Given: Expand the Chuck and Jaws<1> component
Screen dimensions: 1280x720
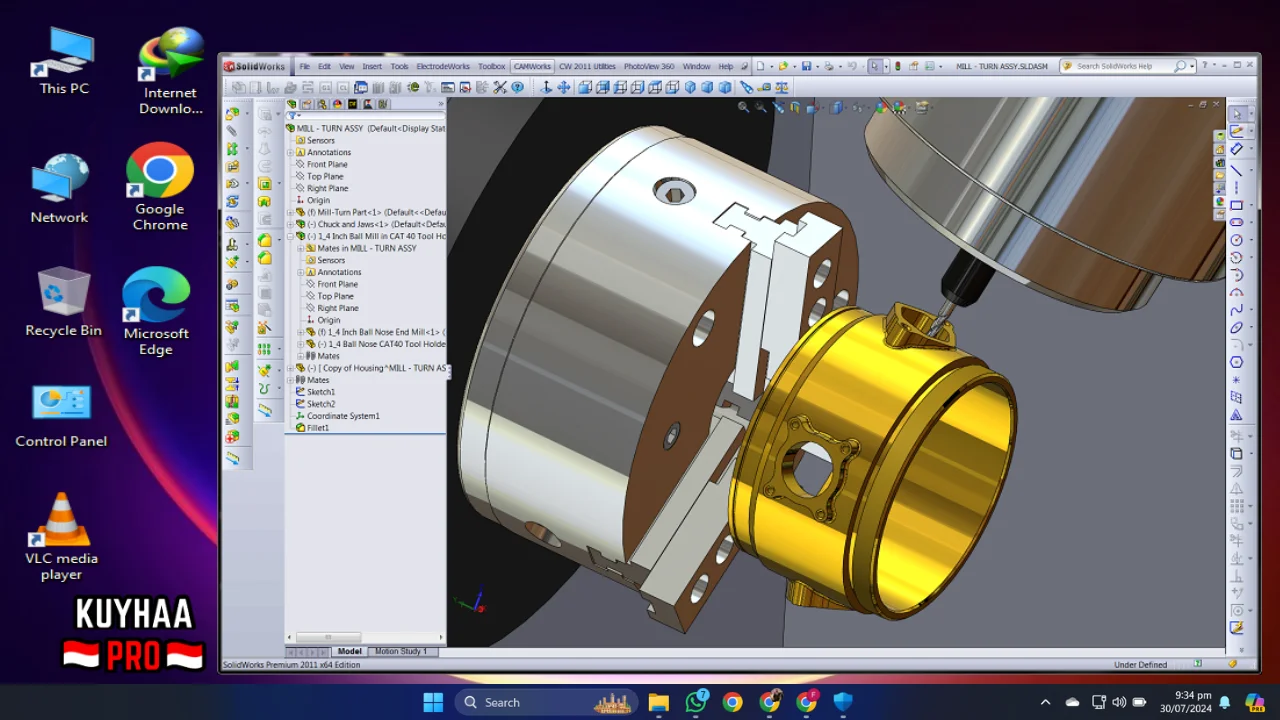Looking at the screenshot, I should [x=291, y=224].
